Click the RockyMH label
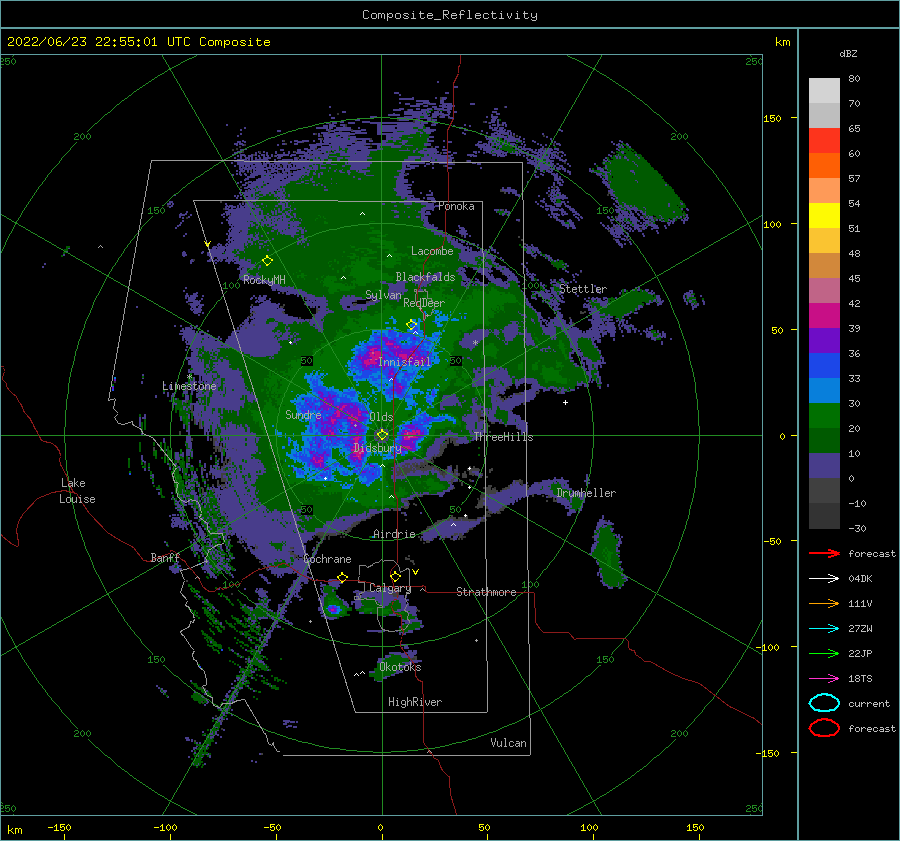Screen dimensions: 900x841 pos(264,280)
